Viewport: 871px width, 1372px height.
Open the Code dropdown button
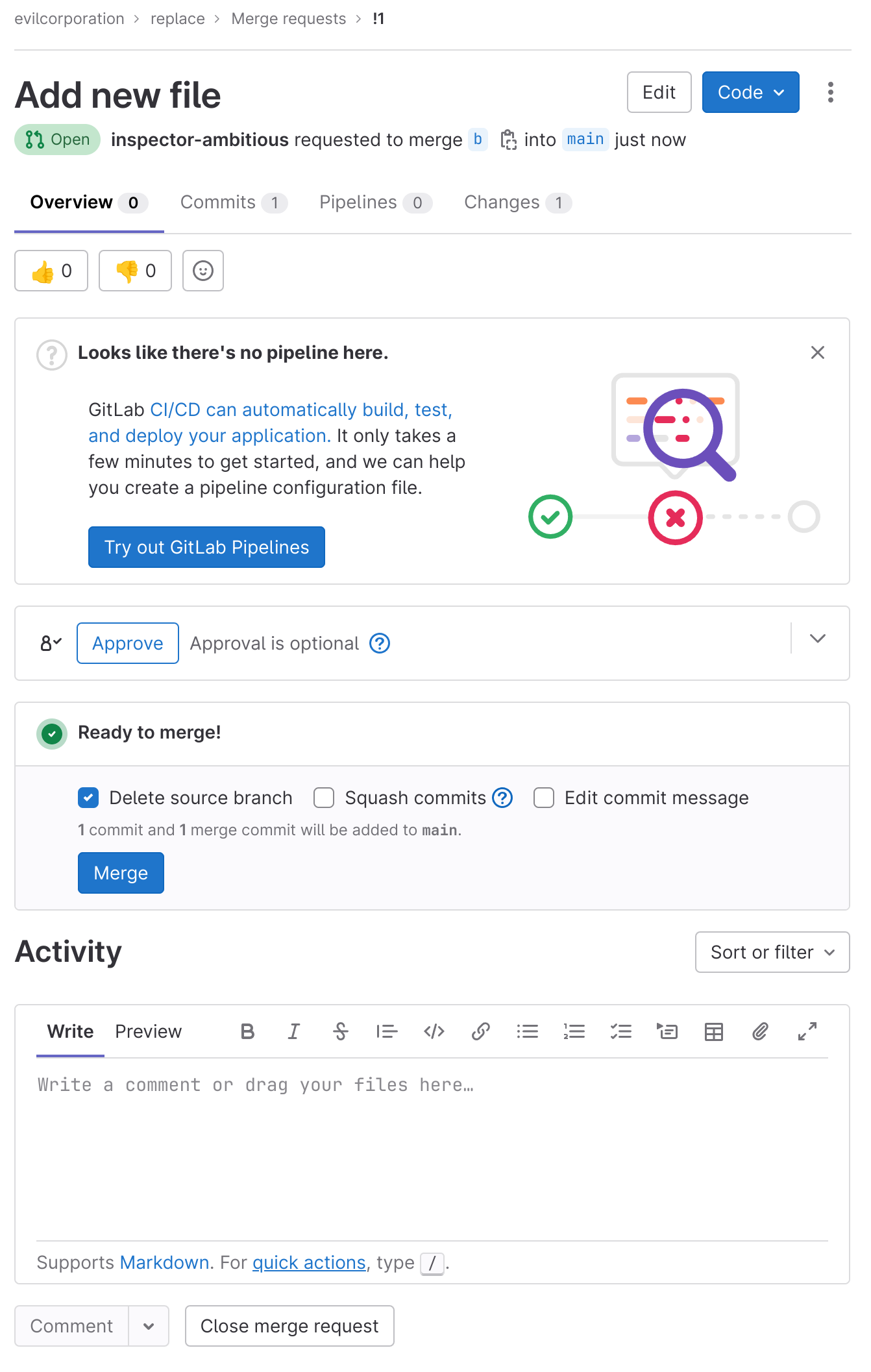click(750, 92)
